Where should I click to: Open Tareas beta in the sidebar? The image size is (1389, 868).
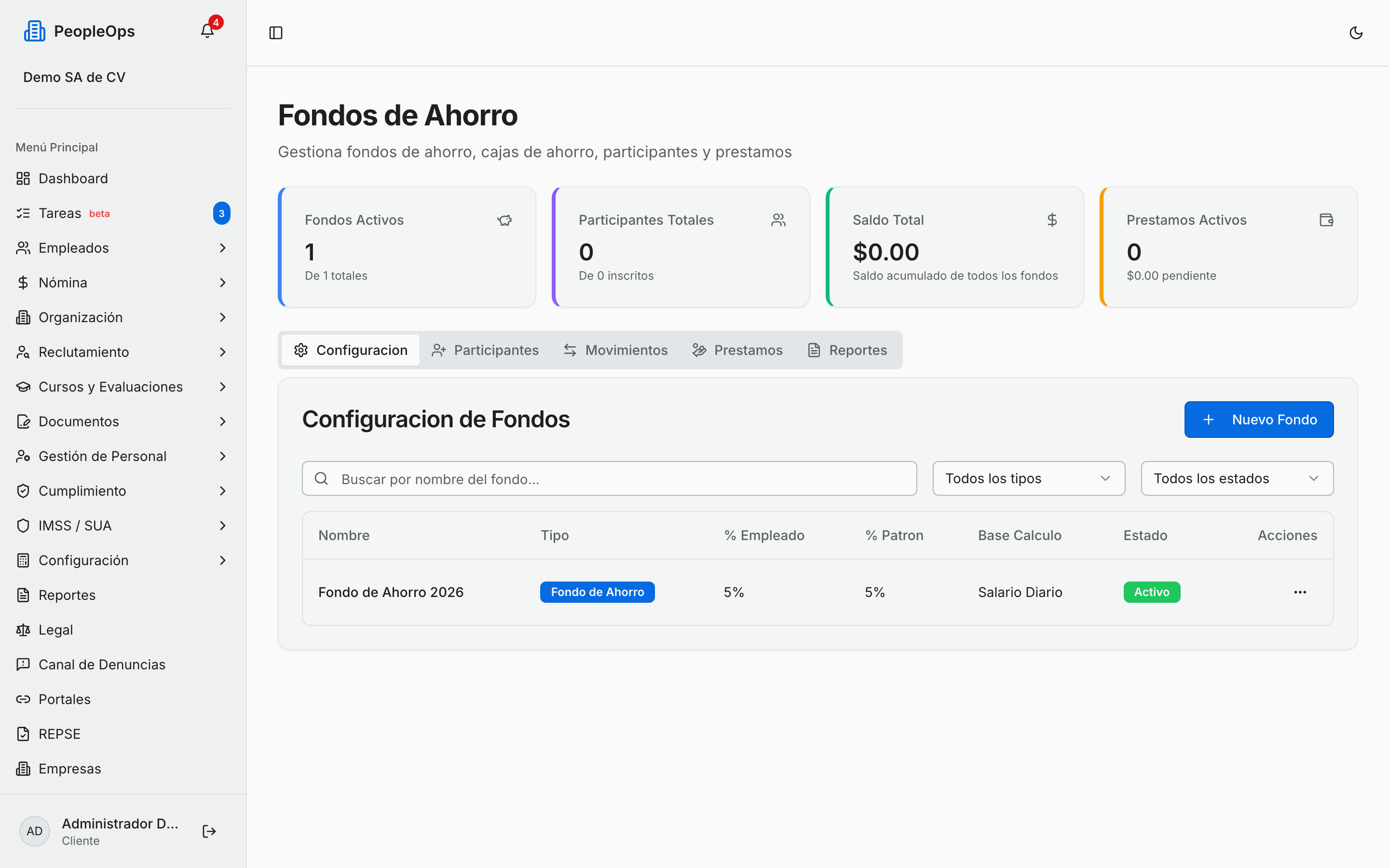tap(123, 213)
